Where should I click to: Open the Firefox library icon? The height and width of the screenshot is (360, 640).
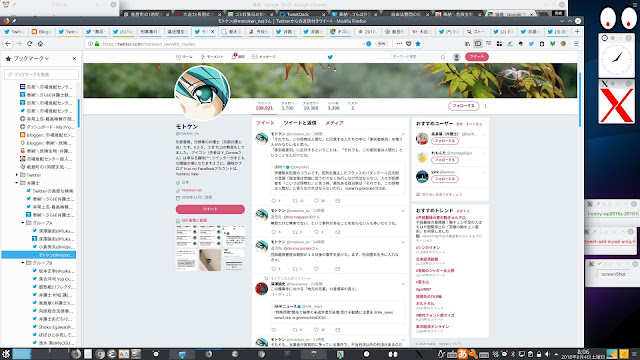[467, 44]
